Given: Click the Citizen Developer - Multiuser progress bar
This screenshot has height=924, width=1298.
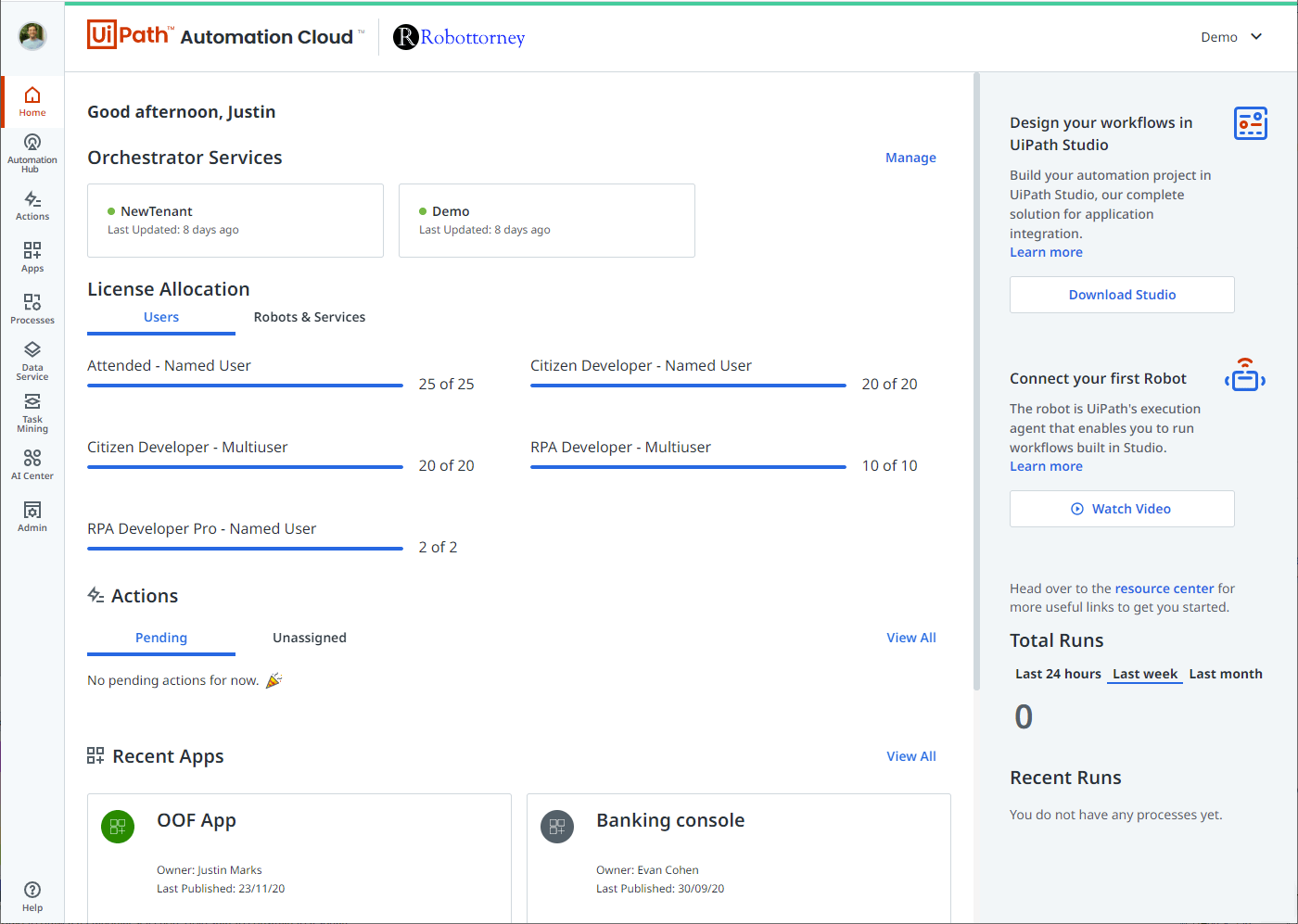Looking at the screenshot, I should point(245,467).
